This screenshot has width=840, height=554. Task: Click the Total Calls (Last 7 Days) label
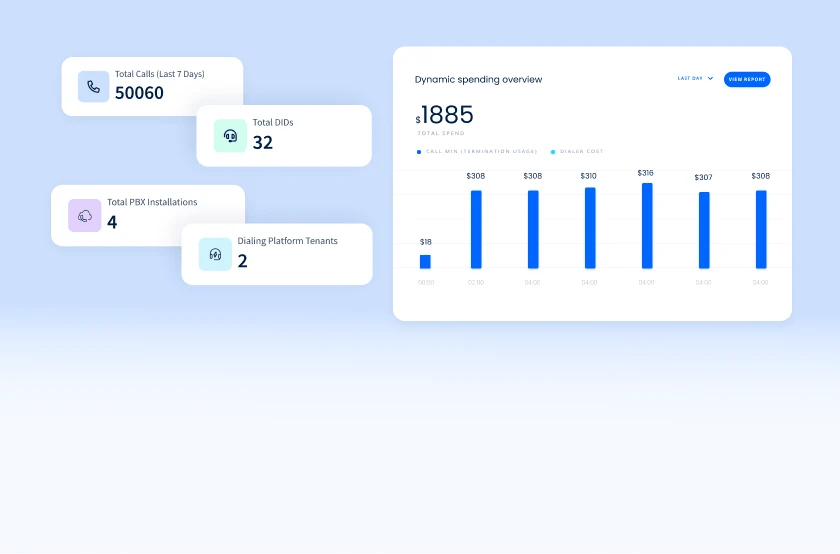[160, 74]
